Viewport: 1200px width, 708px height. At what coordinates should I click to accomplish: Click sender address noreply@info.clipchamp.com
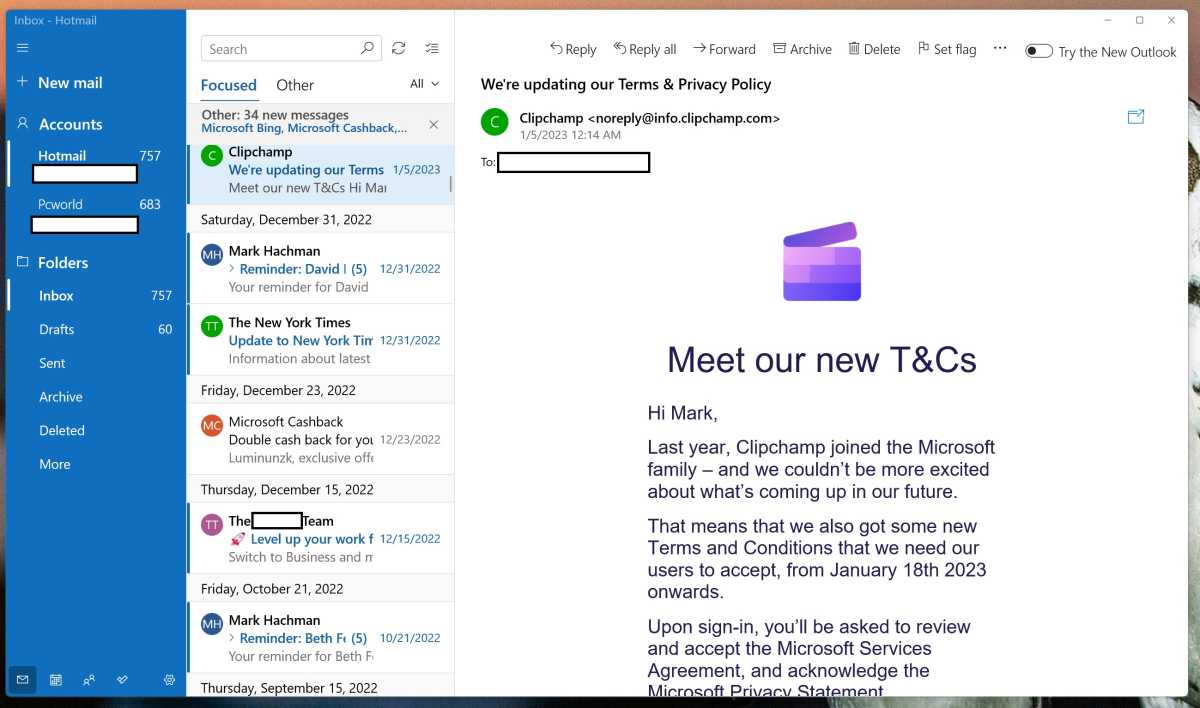(684, 118)
